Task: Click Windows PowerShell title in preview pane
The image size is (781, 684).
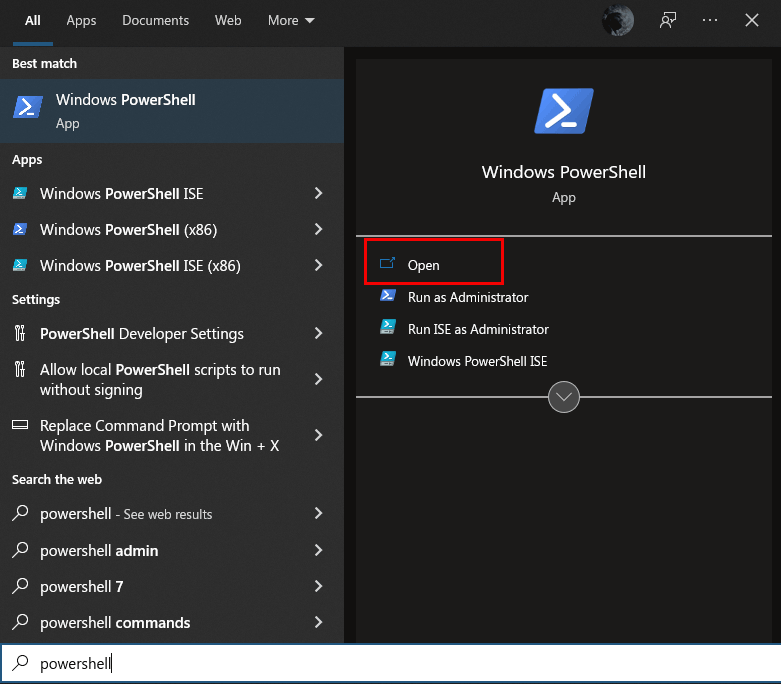Action: click(x=564, y=172)
